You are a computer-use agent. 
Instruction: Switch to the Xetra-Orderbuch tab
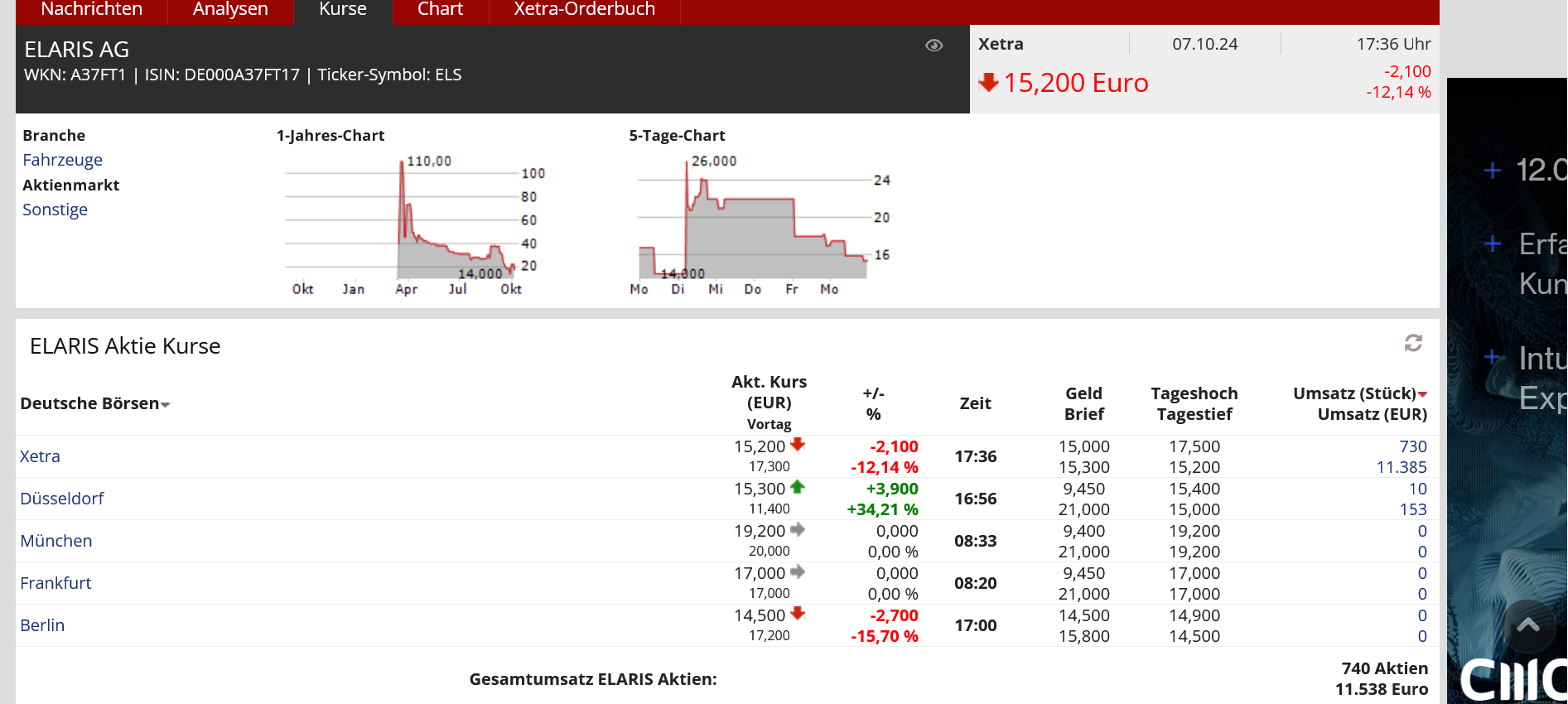pos(584,10)
